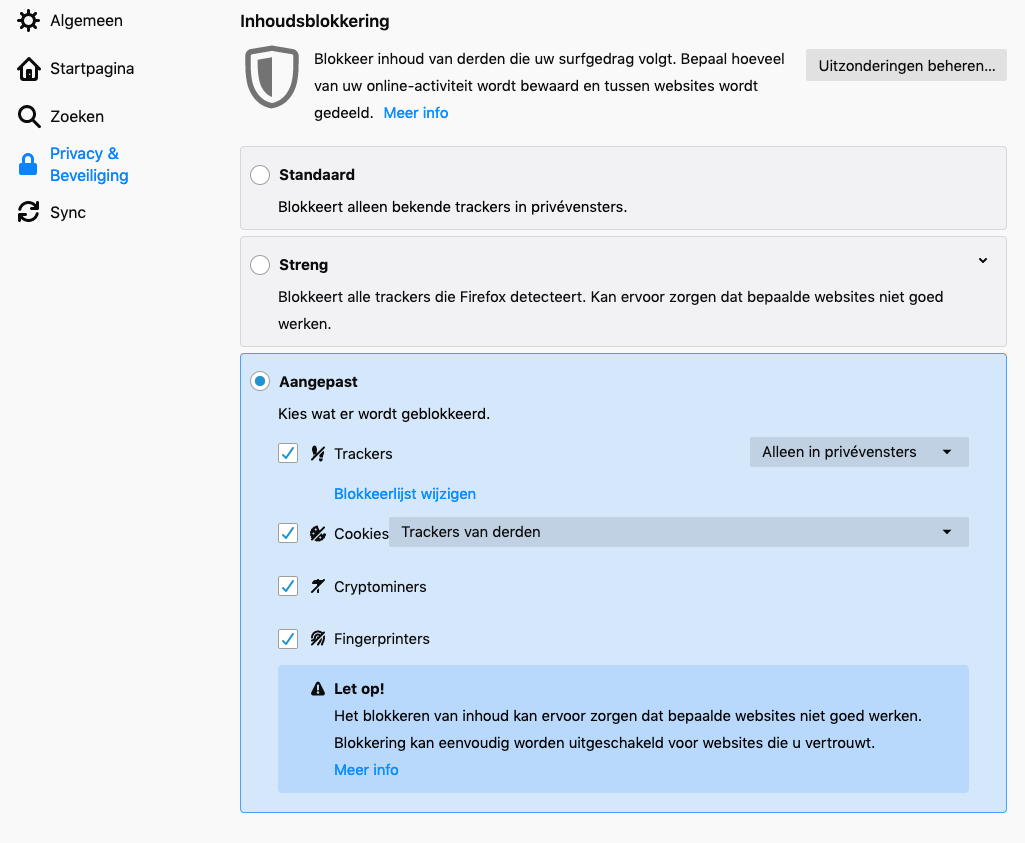Click the Fingerprinters fingerprint icon
Screen dimensions: 1025x843
click(318, 638)
